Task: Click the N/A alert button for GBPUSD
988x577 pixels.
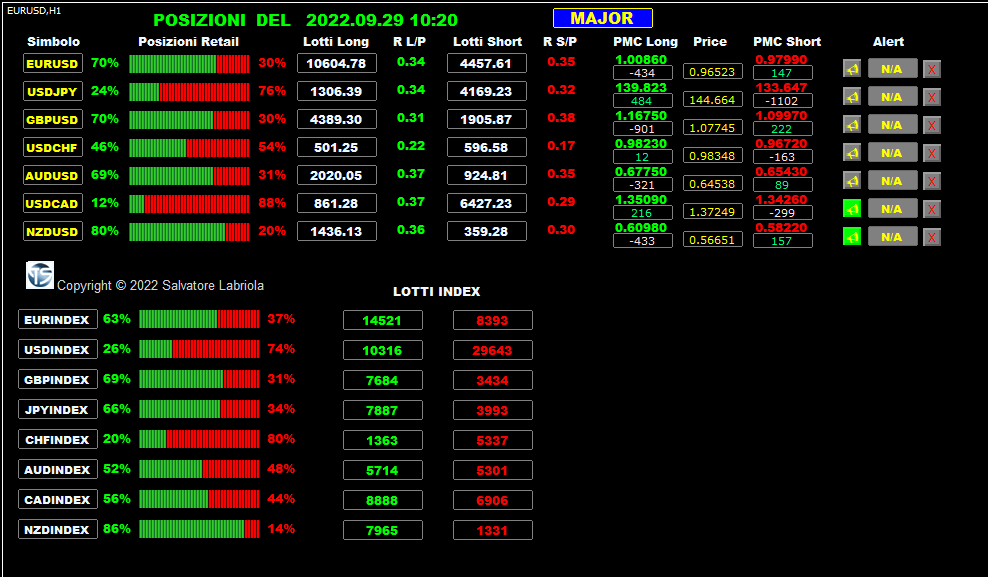Action: pos(892,125)
